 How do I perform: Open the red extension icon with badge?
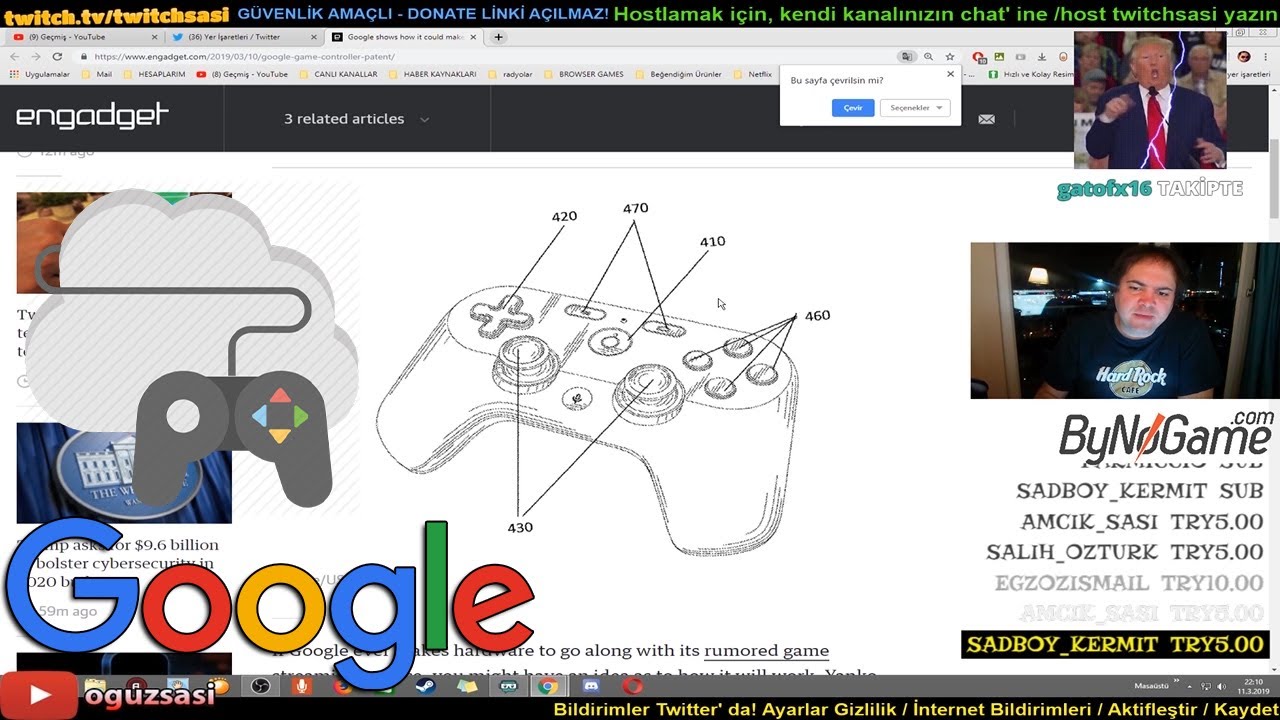click(x=979, y=57)
